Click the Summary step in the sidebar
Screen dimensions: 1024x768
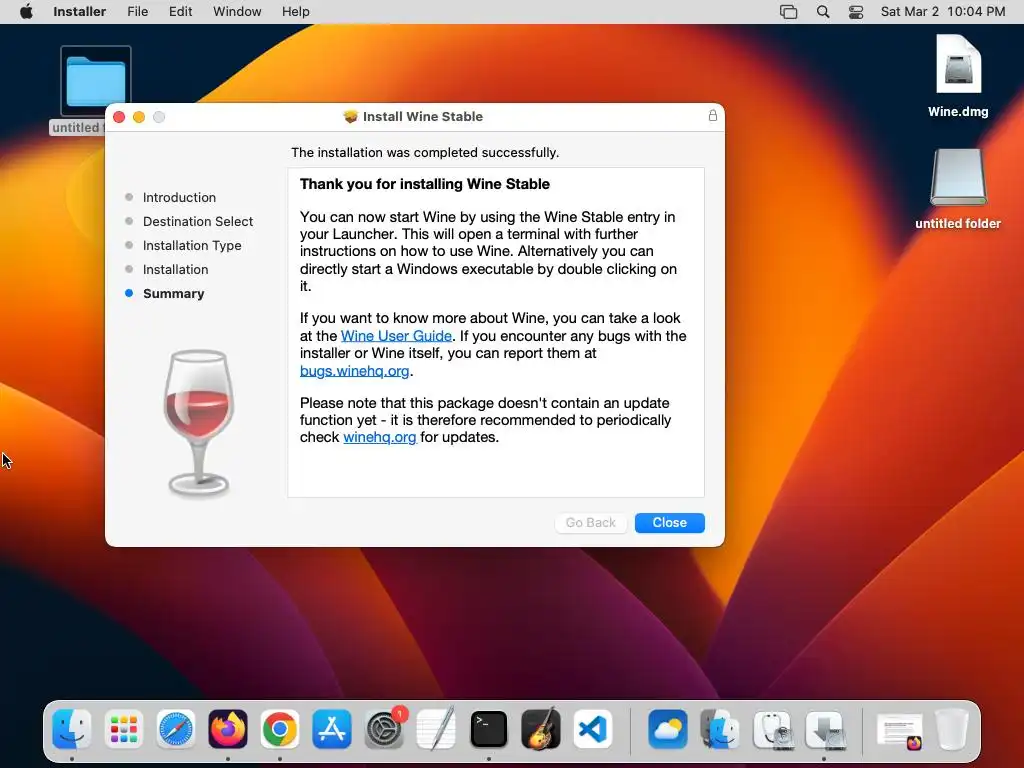click(x=173, y=294)
